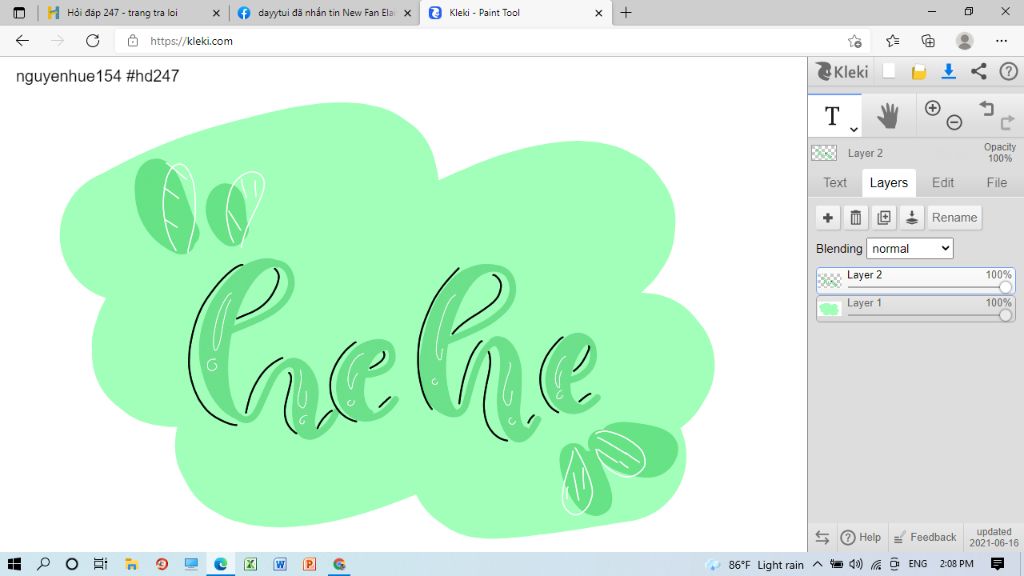This screenshot has width=1024, height=576.
Task: Switch to the Layers tab
Action: 888,183
